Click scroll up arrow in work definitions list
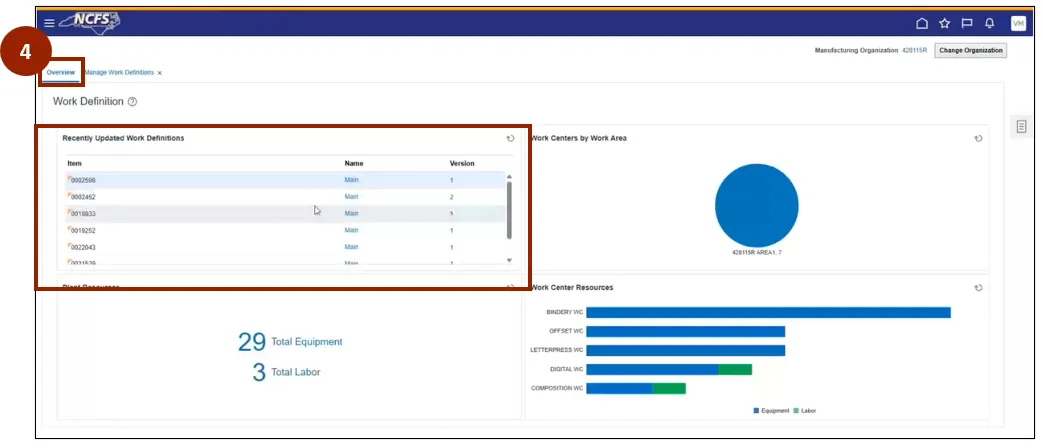The width and height of the screenshot is (1043, 448). pos(510,177)
